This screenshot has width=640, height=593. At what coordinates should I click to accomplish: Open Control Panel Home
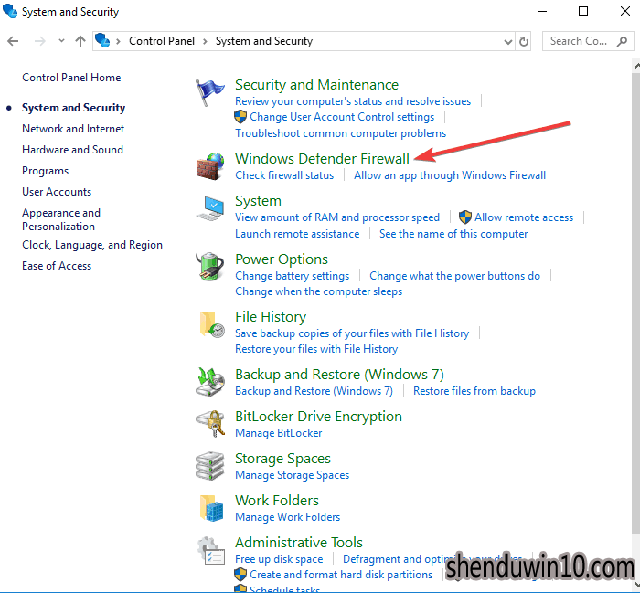point(72,77)
